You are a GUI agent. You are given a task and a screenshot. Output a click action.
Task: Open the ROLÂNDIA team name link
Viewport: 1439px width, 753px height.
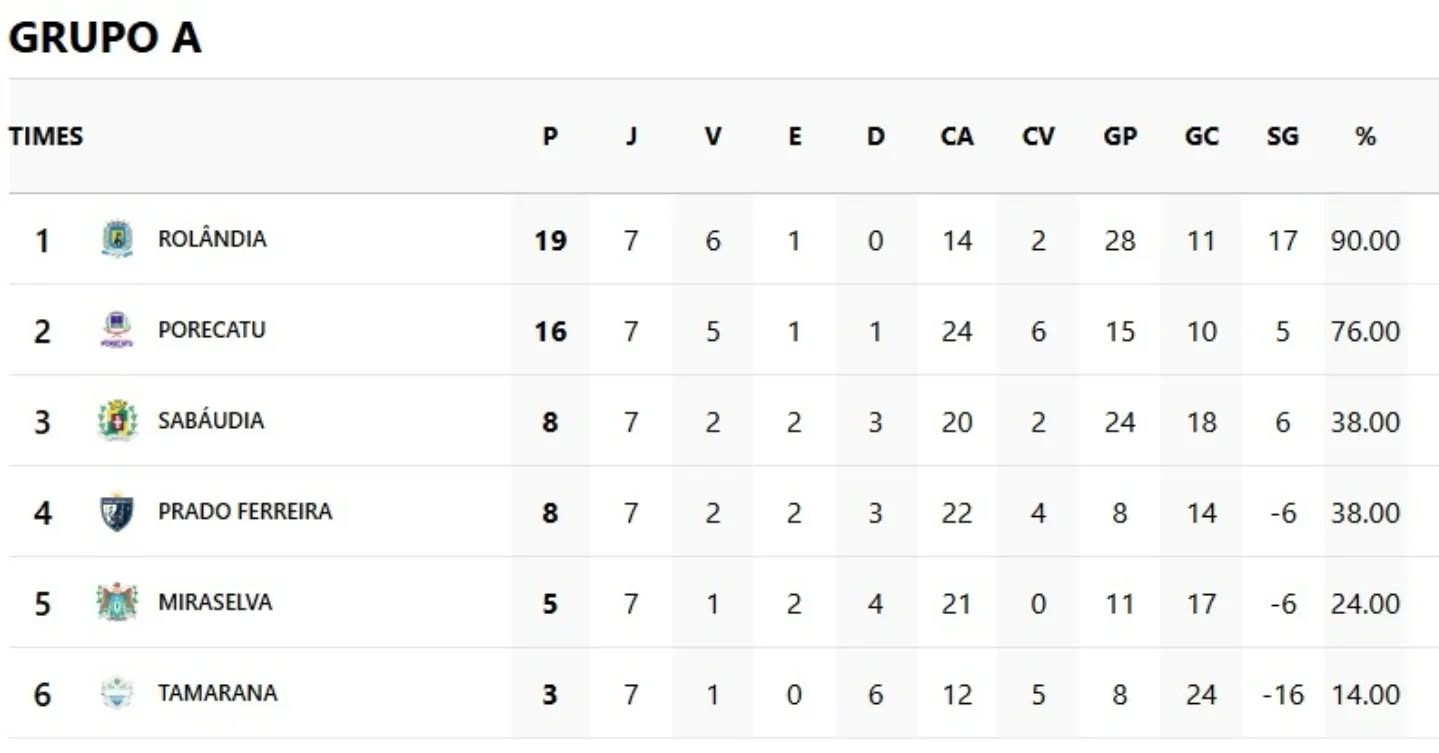212,239
